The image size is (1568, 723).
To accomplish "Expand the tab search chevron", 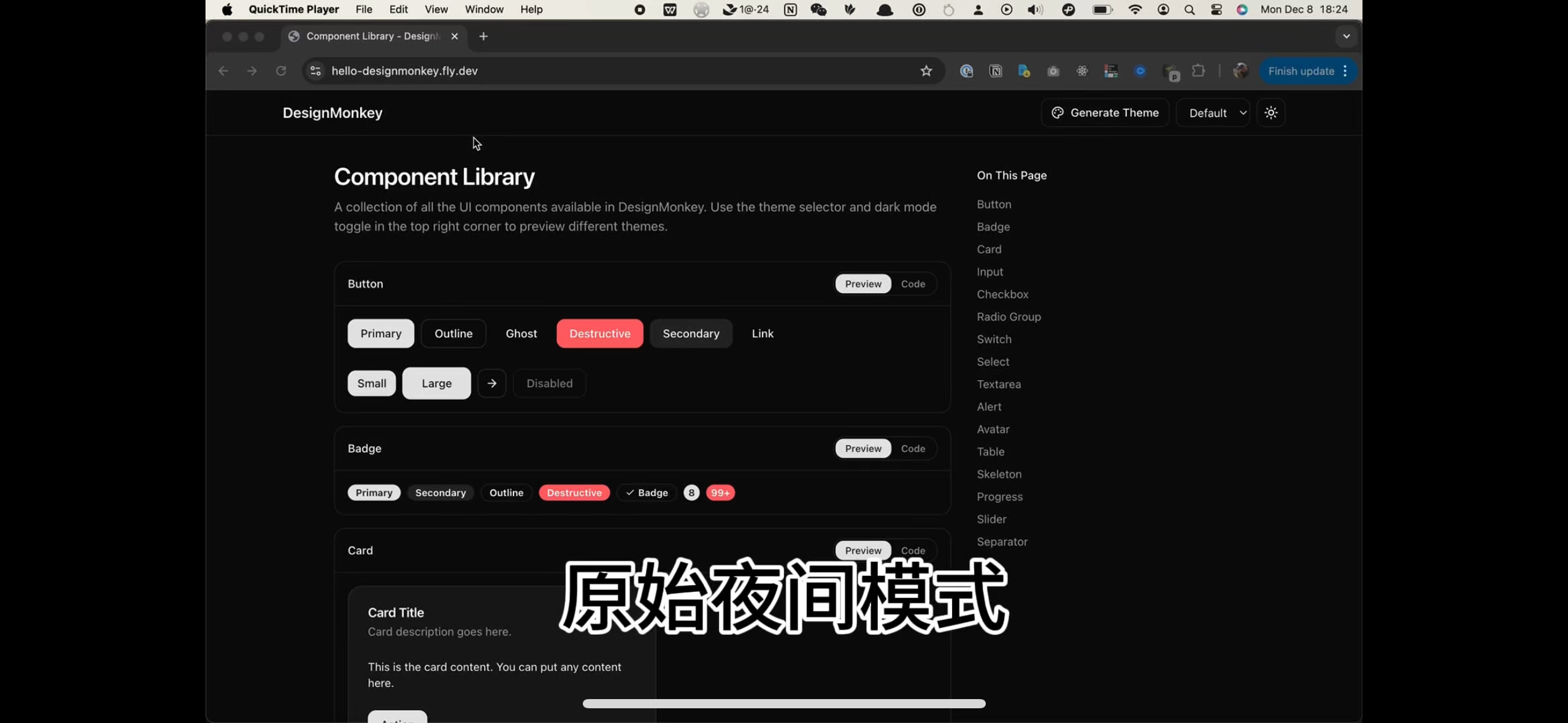I will point(1346,36).
